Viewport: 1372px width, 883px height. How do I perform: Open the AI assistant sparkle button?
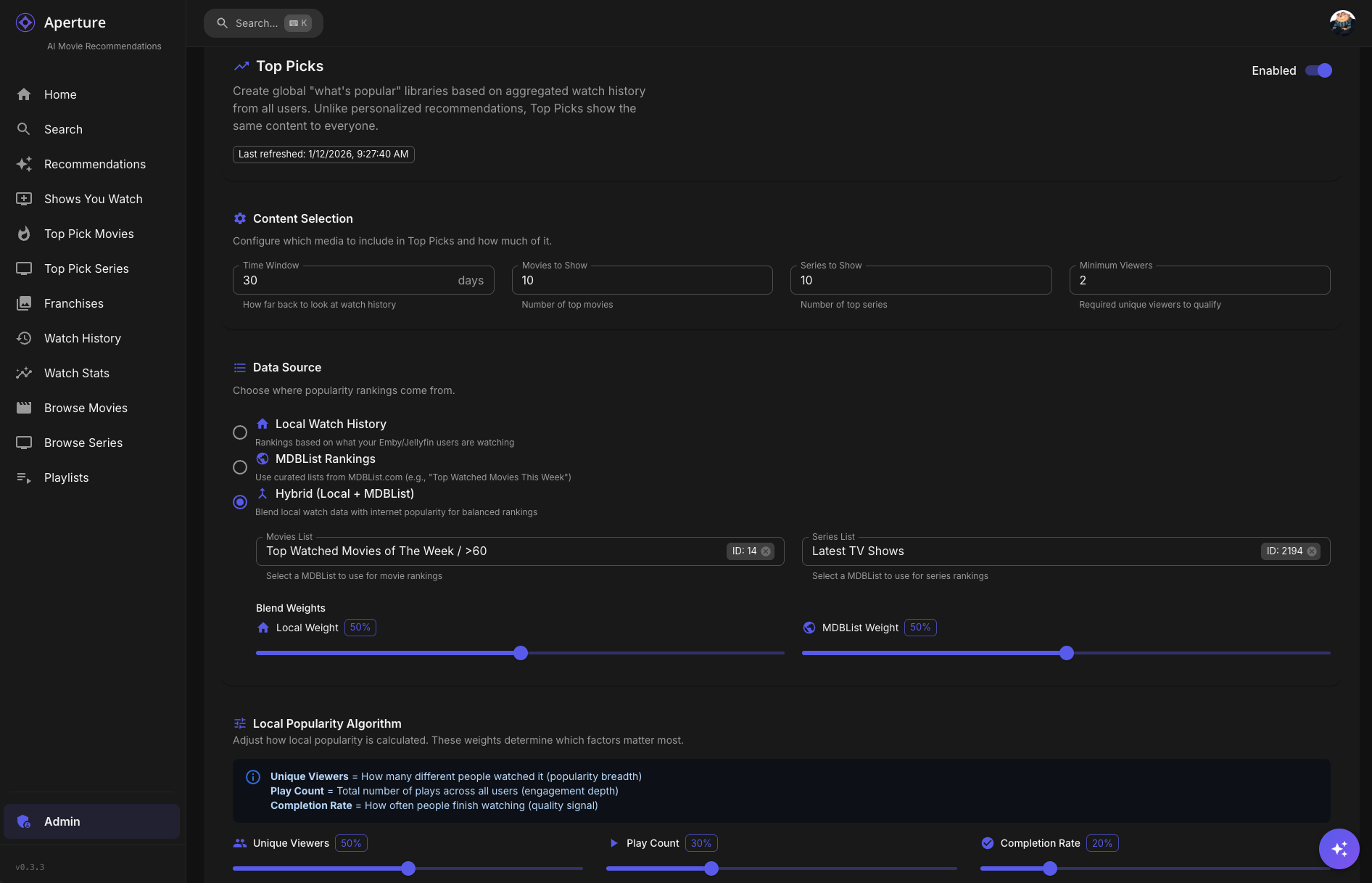1339,848
